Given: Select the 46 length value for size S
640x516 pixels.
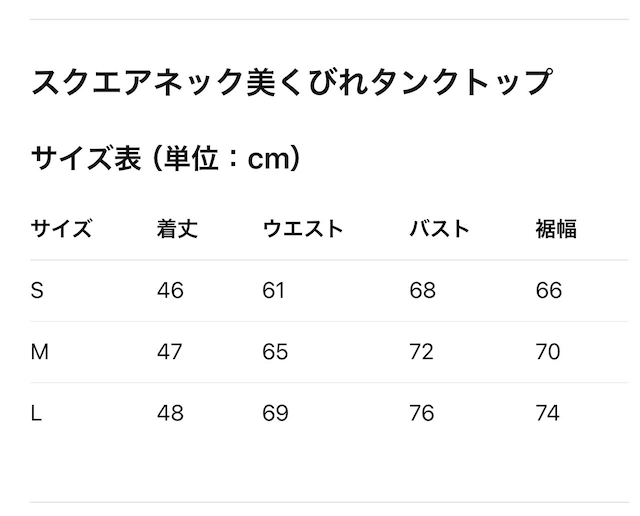Looking at the screenshot, I should click(x=171, y=291).
